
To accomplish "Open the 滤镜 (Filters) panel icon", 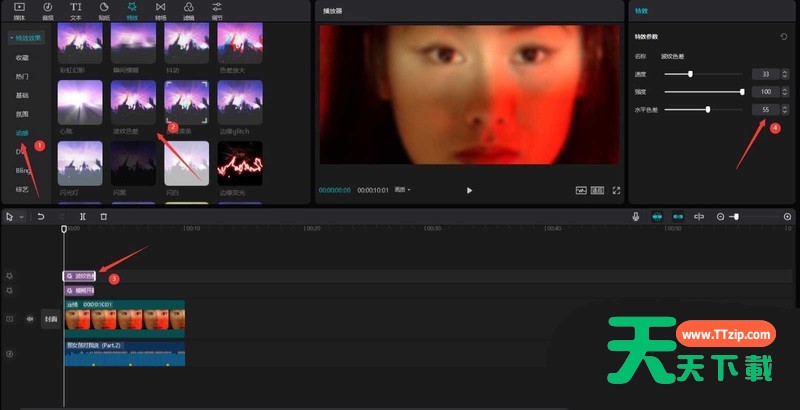I will (189, 9).
